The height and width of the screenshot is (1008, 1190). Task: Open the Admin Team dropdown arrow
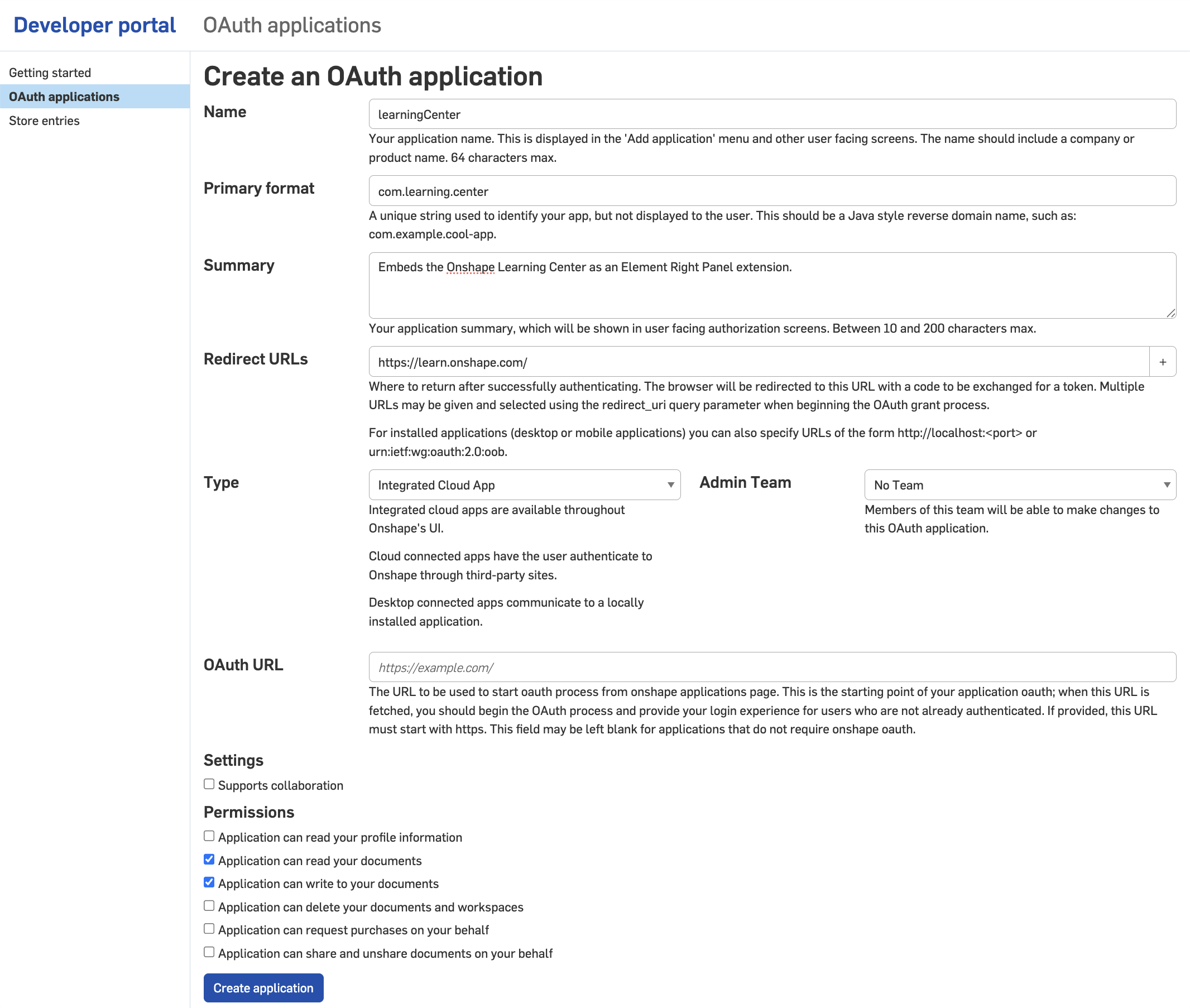click(x=1167, y=484)
